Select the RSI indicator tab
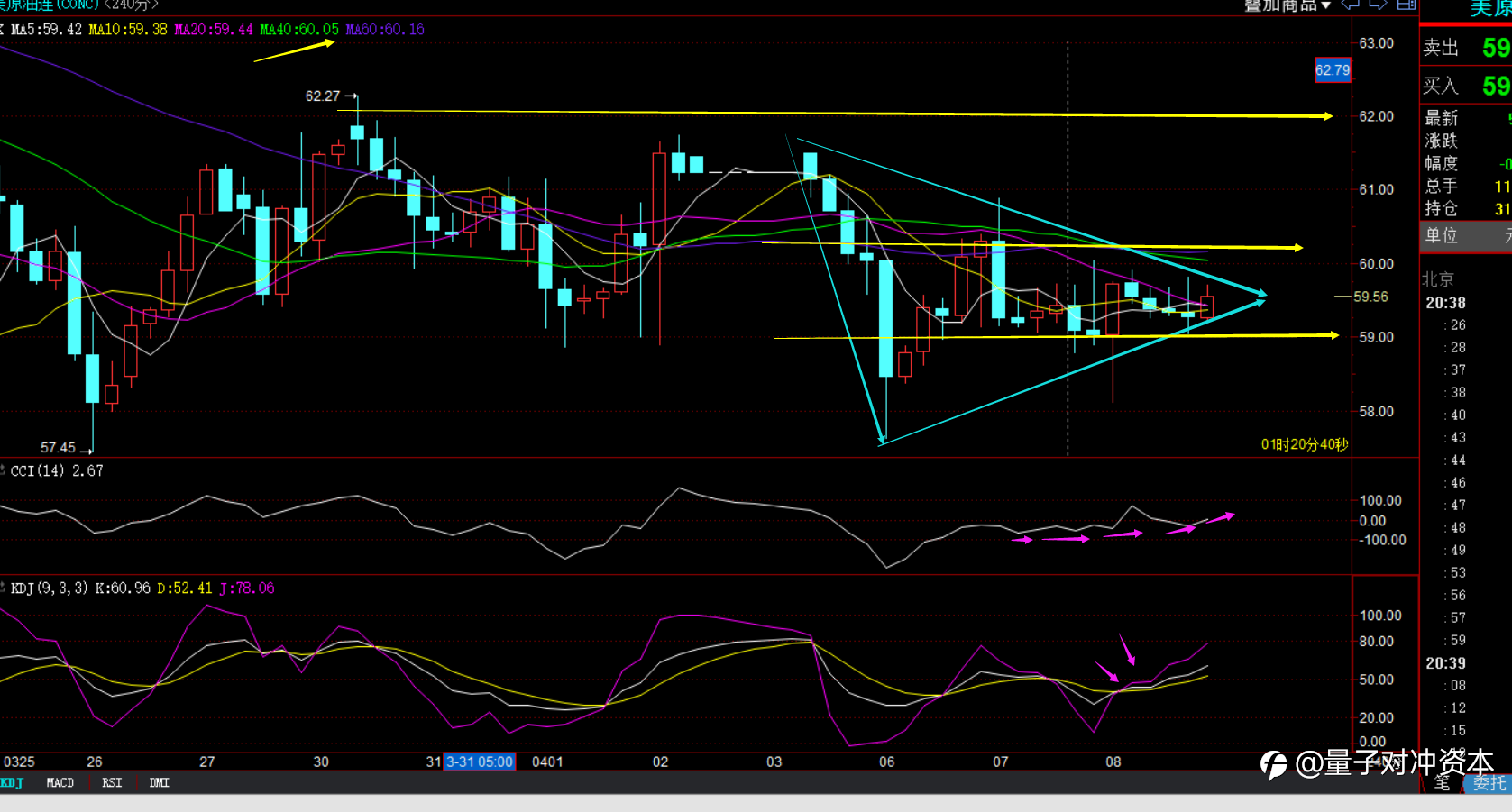The image size is (1512, 812). [112, 783]
